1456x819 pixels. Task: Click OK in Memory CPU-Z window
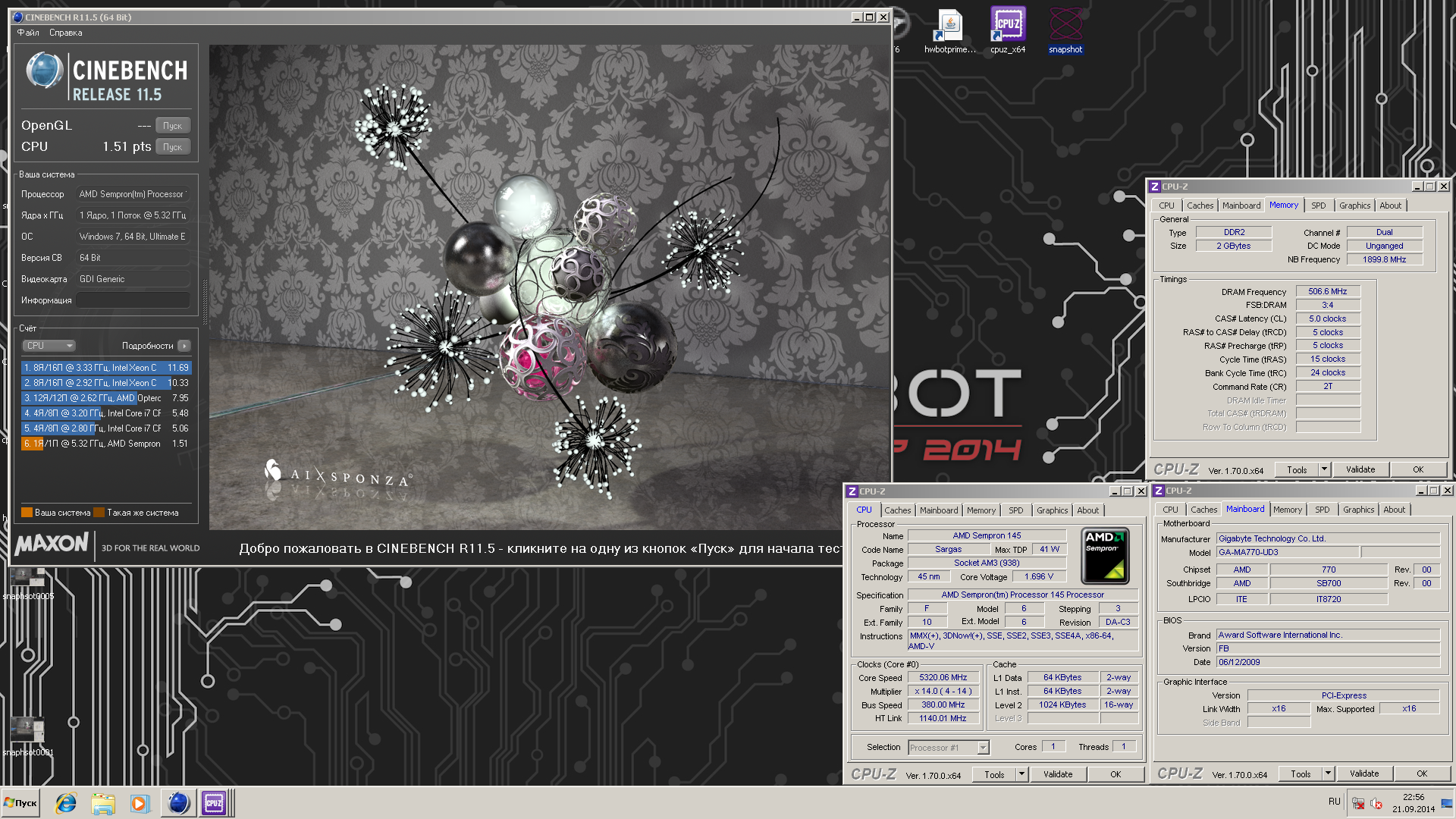[1418, 470]
